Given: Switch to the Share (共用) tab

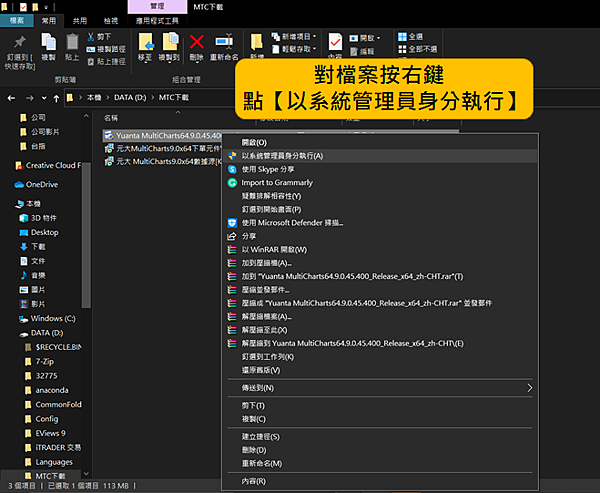Looking at the screenshot, I should coord(80,21).
